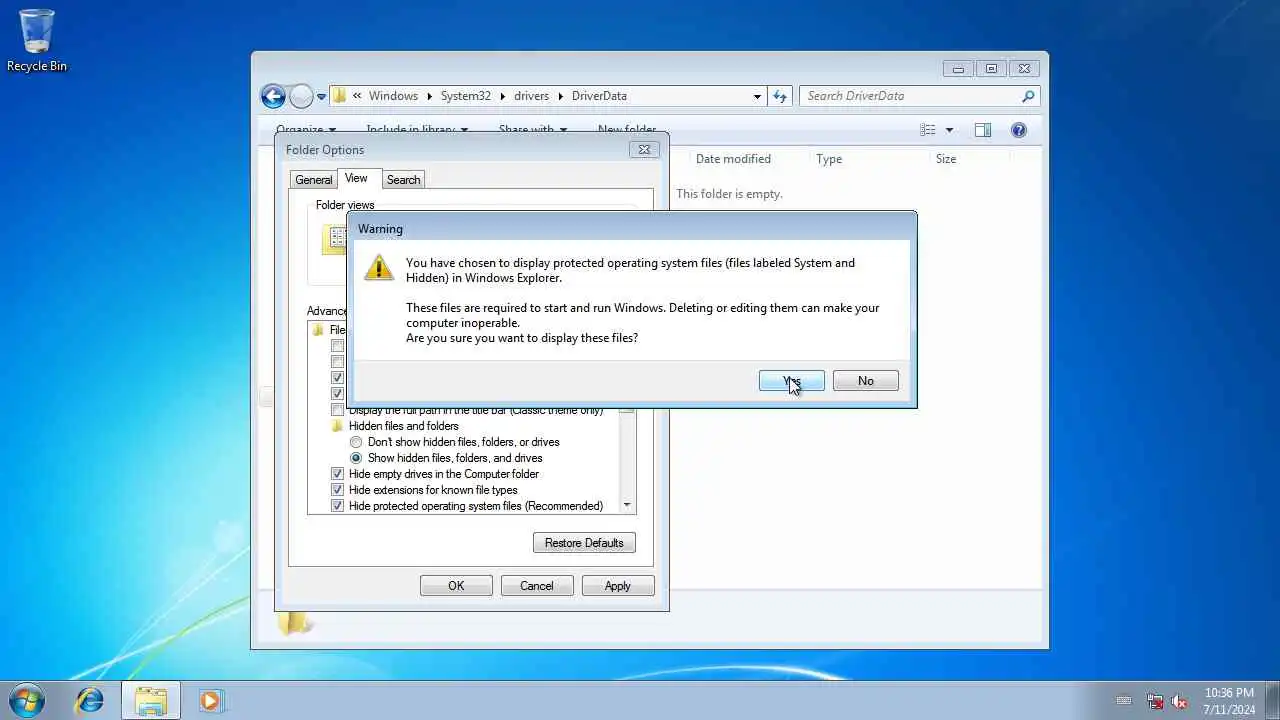Launch Windows Media Player from the taskbar
This screenshot has width=1280, height=720.
point(210,700)
